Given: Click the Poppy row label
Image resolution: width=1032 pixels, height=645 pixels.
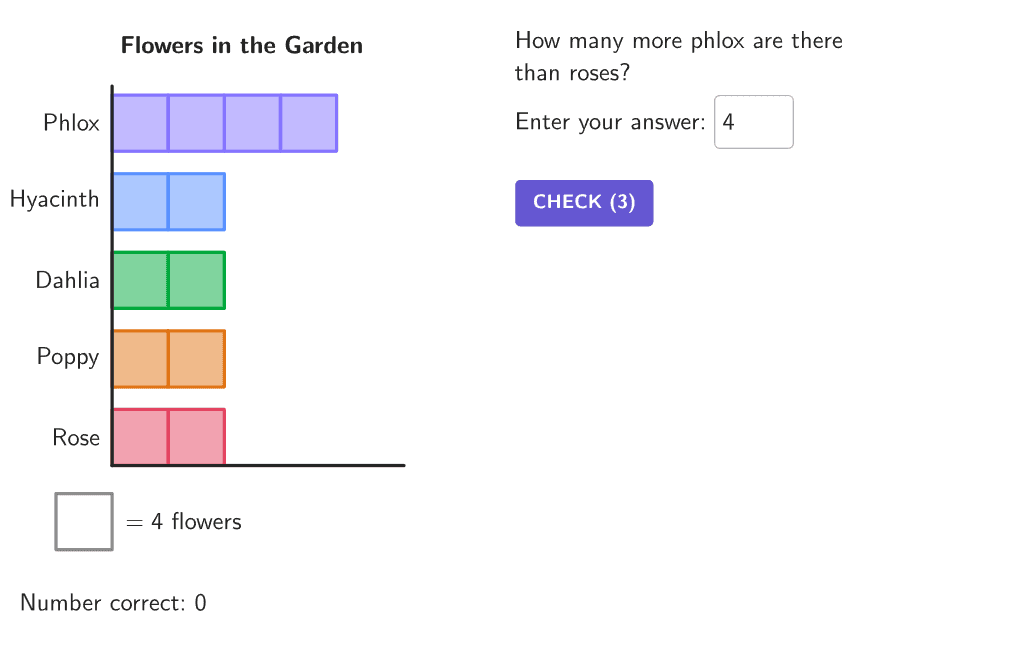Looking at the screenshot, I should click(68, 357).
